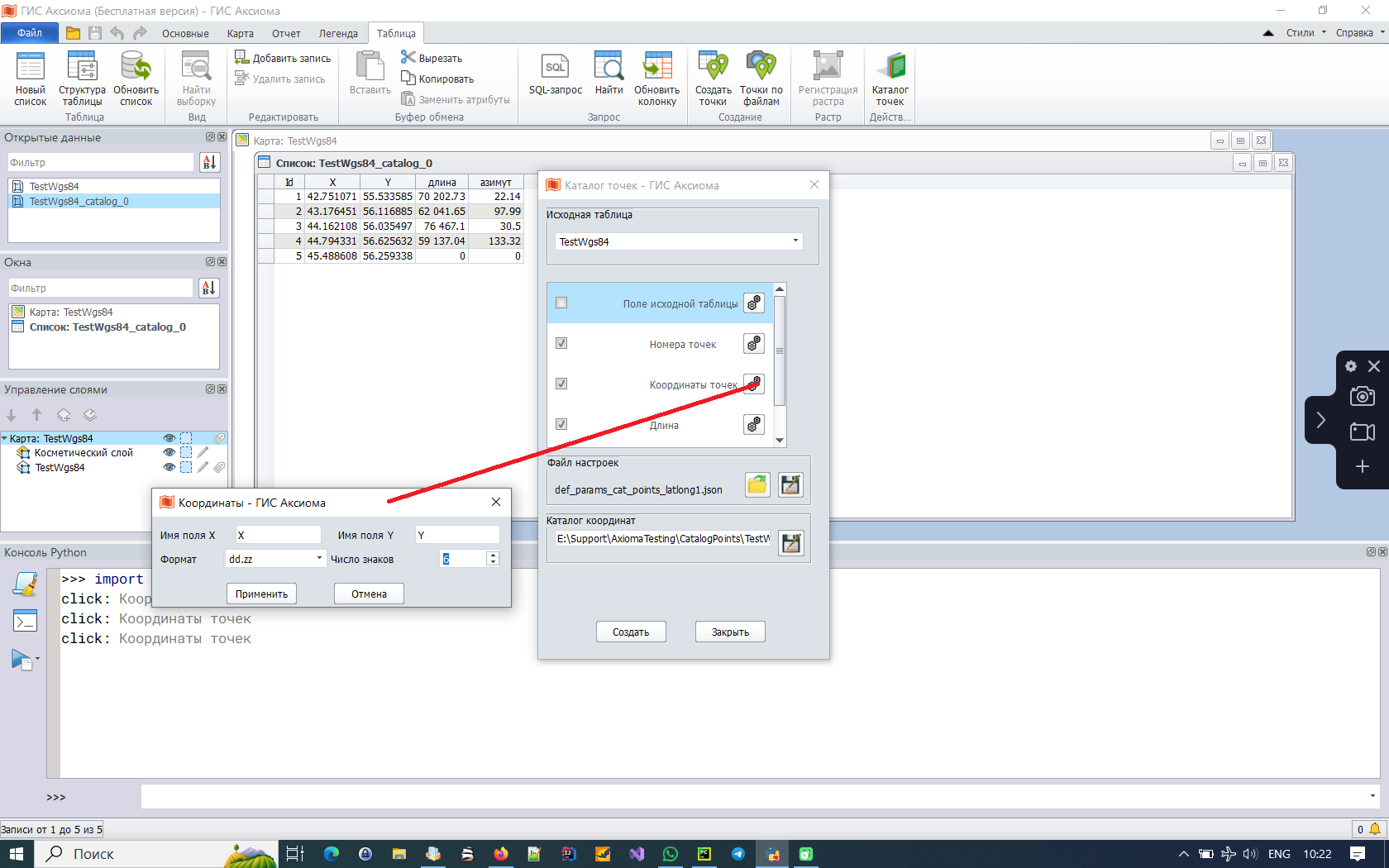Viewport: 1389px width, 868px height.
Task: Hide the Косметический слой layer visibility
Action: 169,453
